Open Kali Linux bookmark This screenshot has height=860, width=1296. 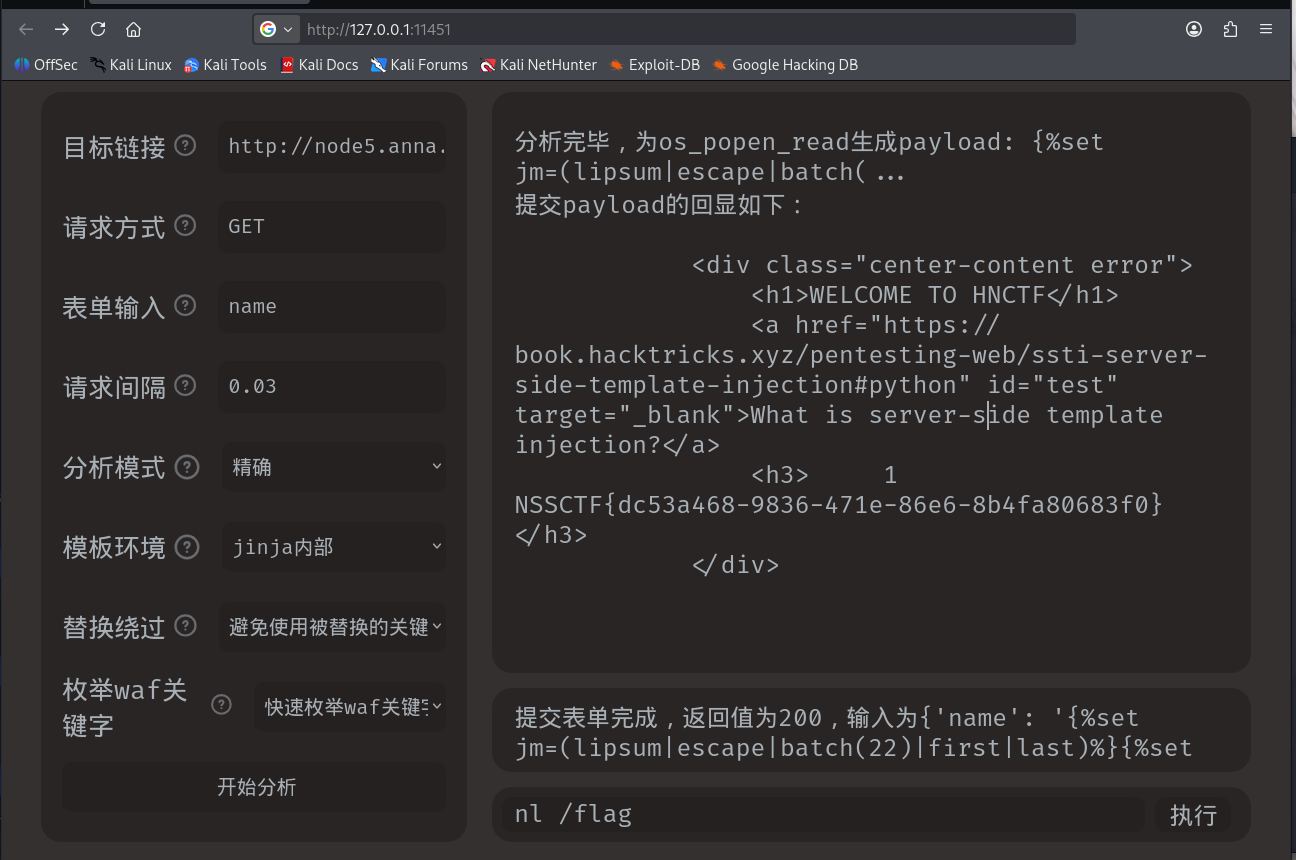(x=131, y=64)
